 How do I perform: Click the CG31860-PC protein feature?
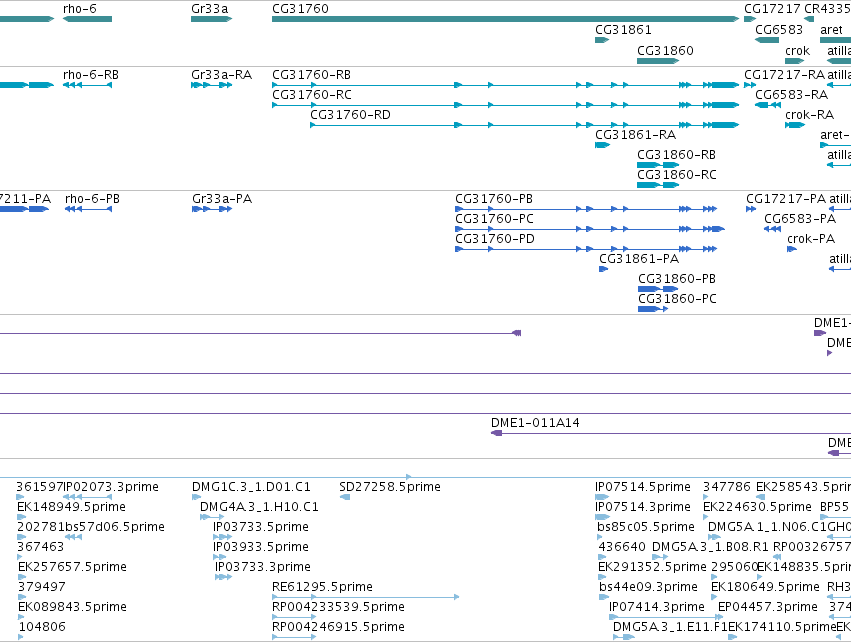tap(653, 309)
